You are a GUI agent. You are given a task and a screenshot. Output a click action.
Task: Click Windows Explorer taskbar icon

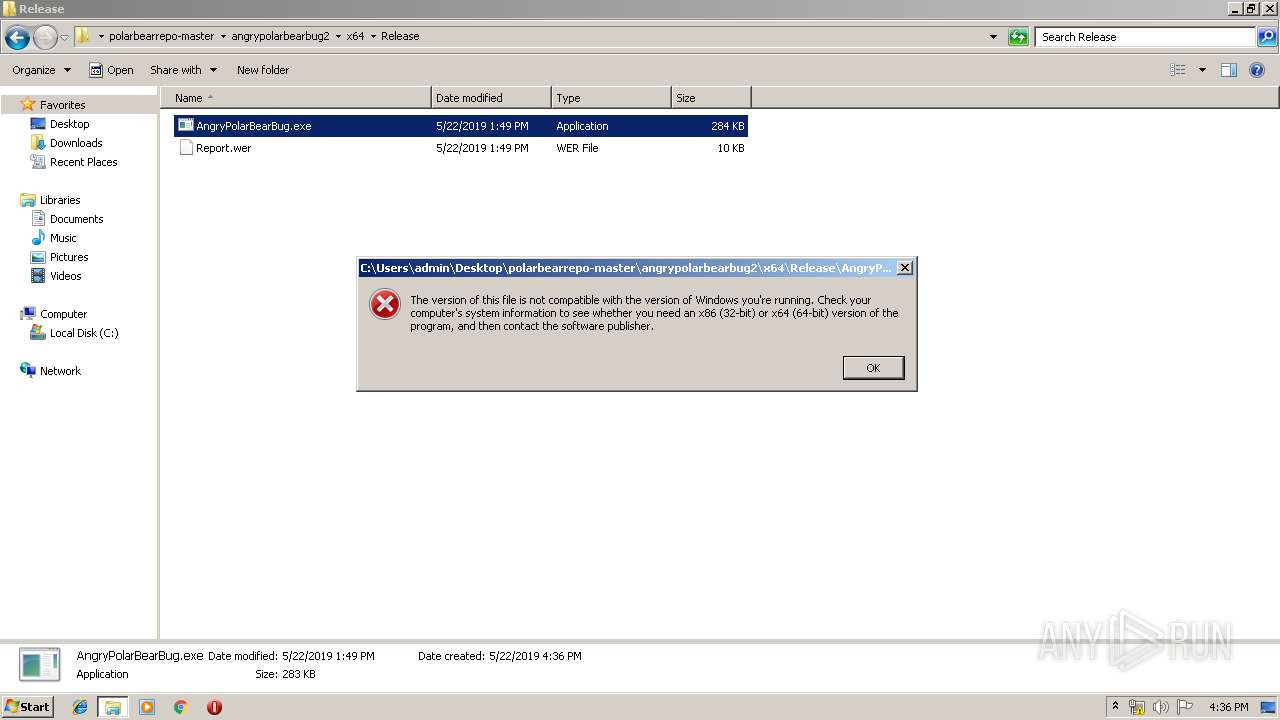click(113, 707)
